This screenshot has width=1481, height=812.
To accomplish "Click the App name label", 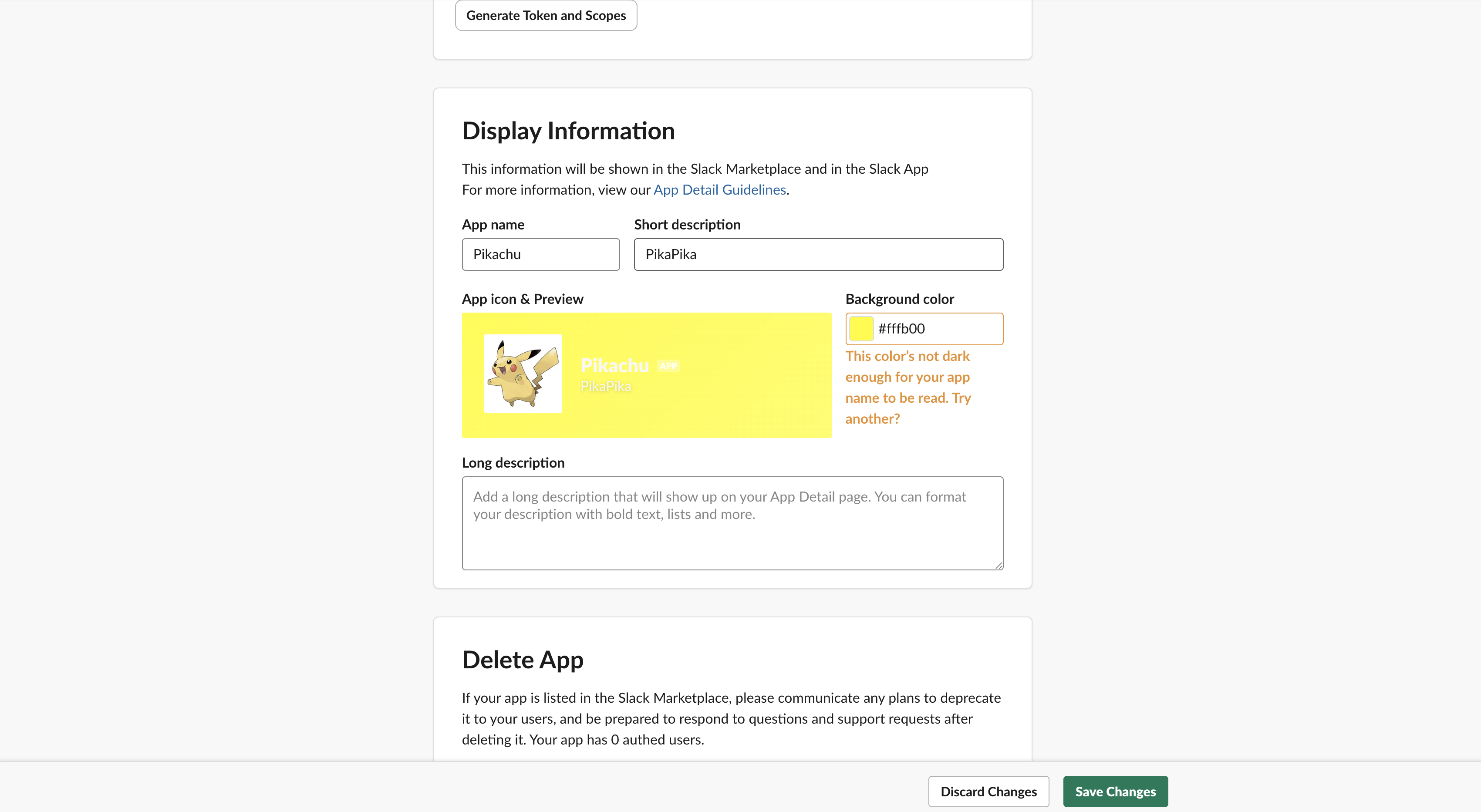I will pyautogui.click(x=493, y=225).
